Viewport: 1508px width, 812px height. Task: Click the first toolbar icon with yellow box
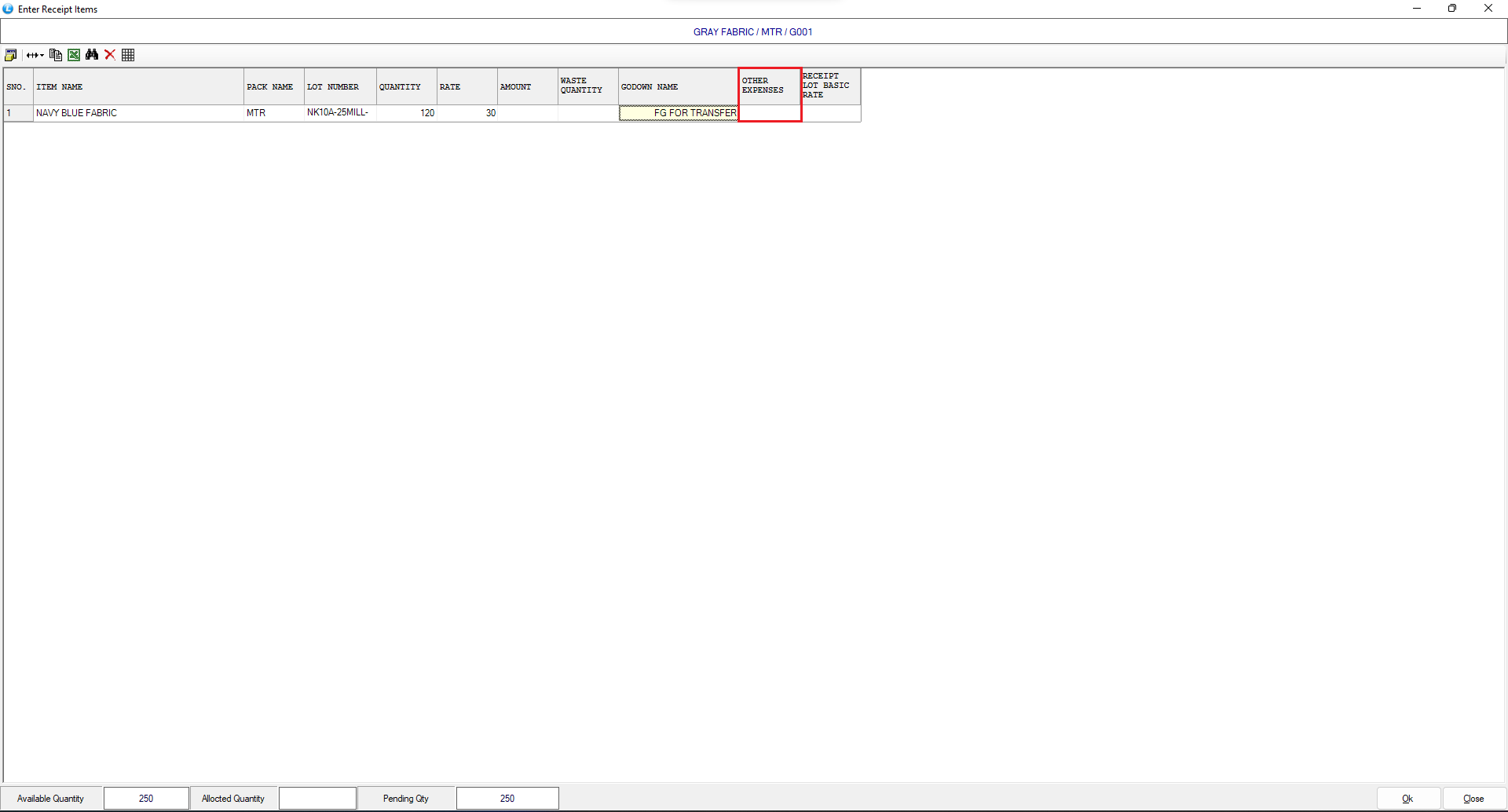click(x=11, y=55)
